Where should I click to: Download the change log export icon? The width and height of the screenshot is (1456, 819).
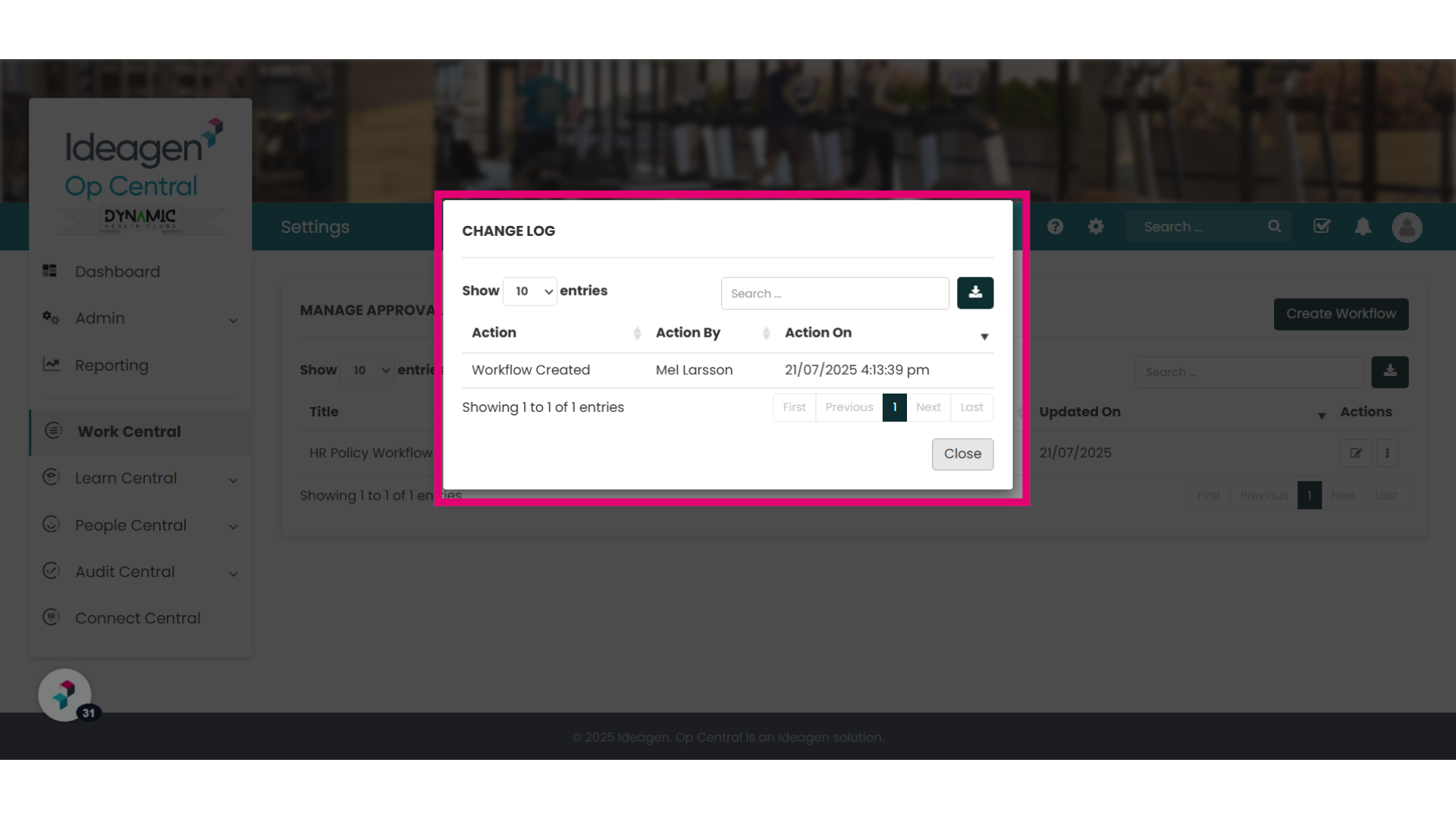tap(975, 293)
